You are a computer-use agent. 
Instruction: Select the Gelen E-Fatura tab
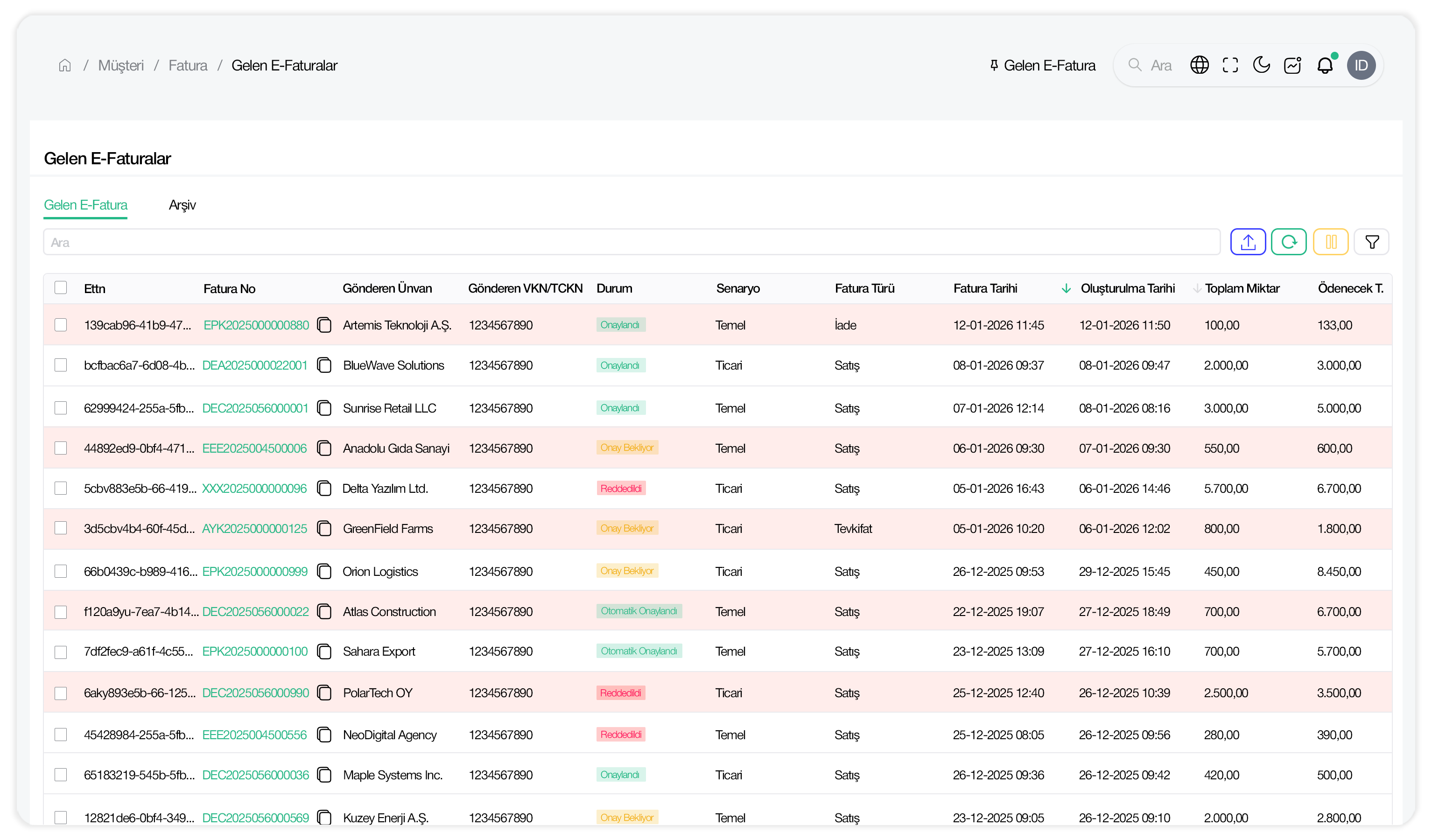[85, 204]
